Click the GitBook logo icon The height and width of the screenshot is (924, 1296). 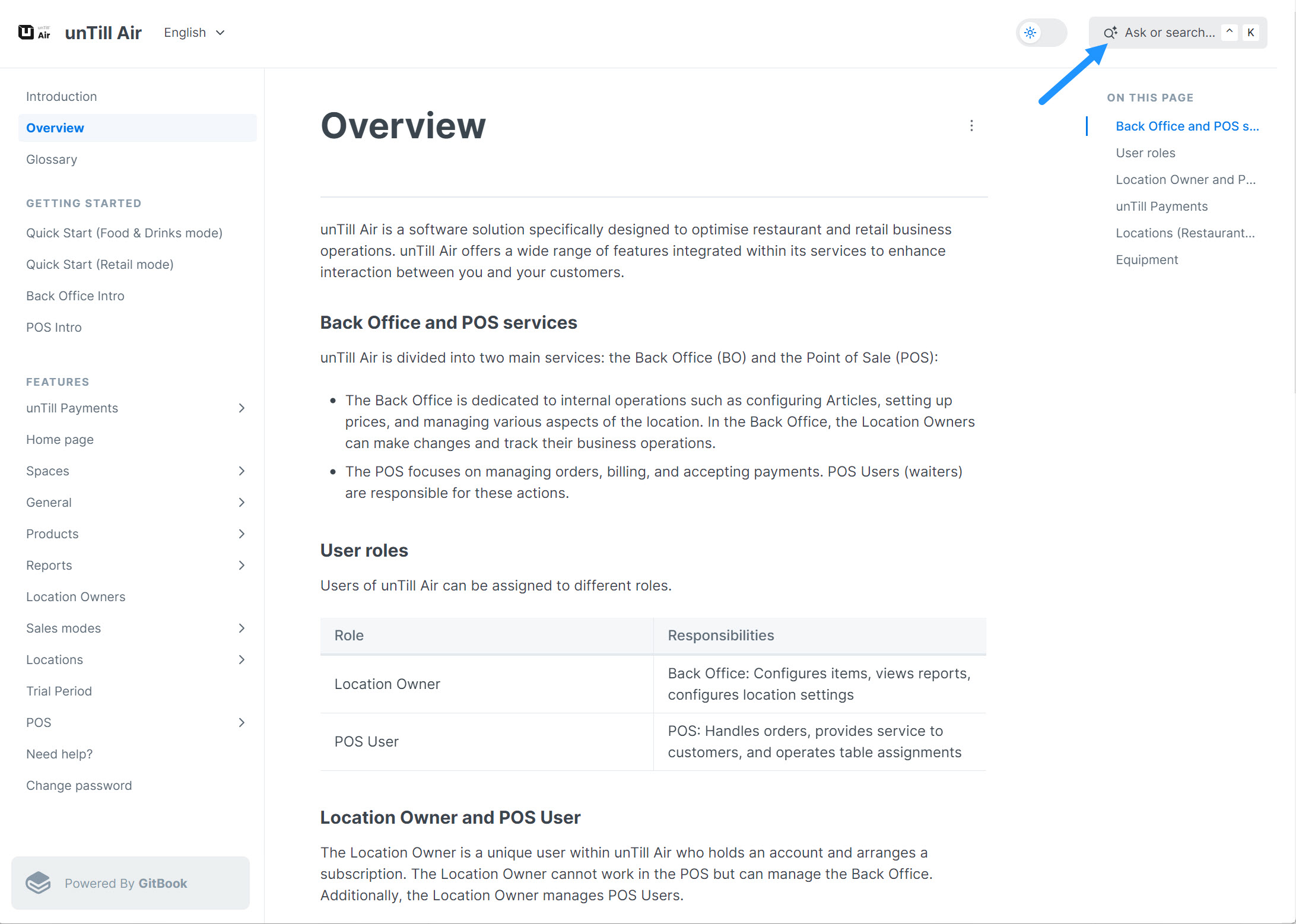tap(39, 883)
